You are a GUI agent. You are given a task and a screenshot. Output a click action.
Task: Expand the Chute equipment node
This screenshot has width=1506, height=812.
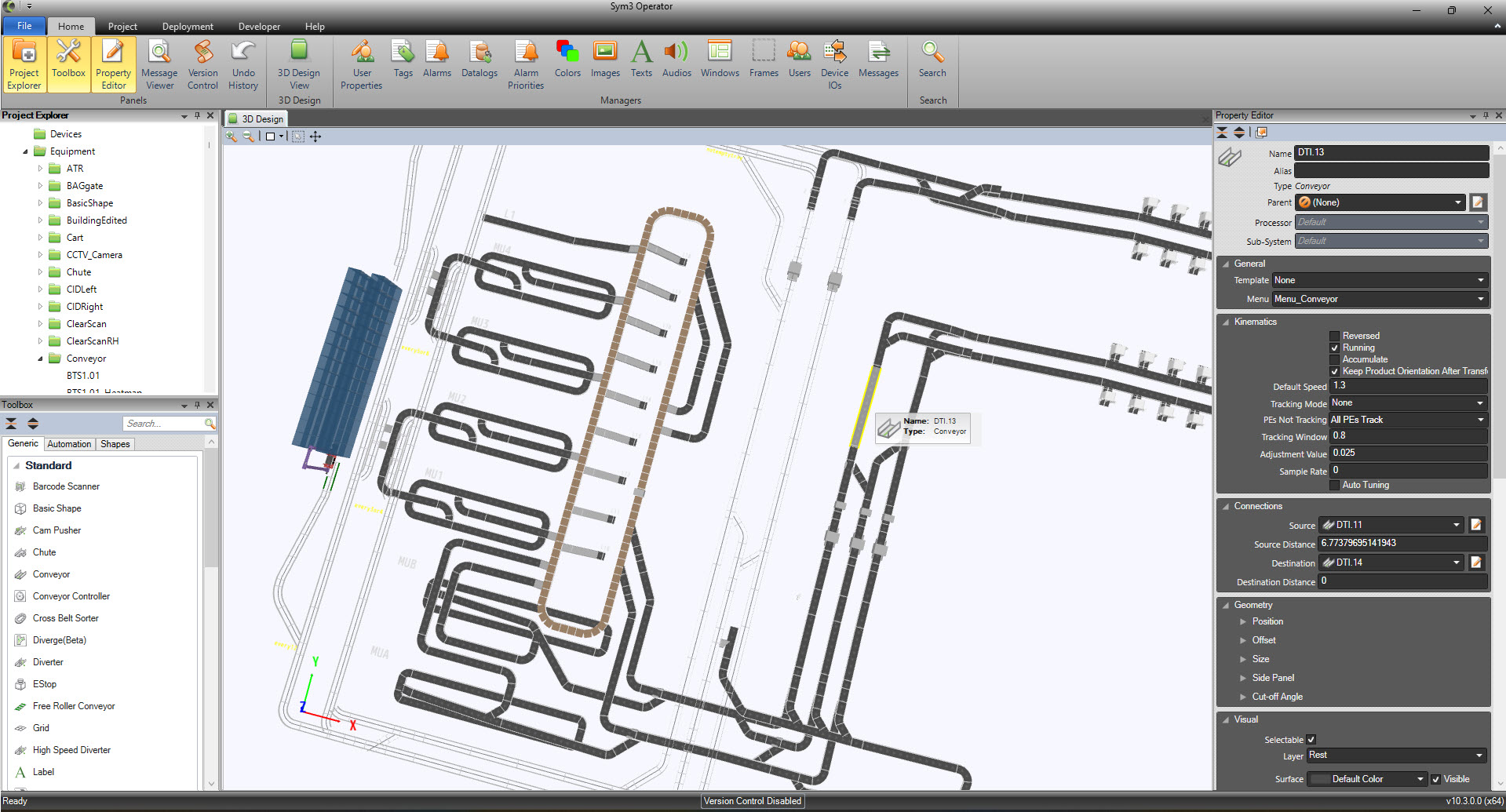(41, 272)
